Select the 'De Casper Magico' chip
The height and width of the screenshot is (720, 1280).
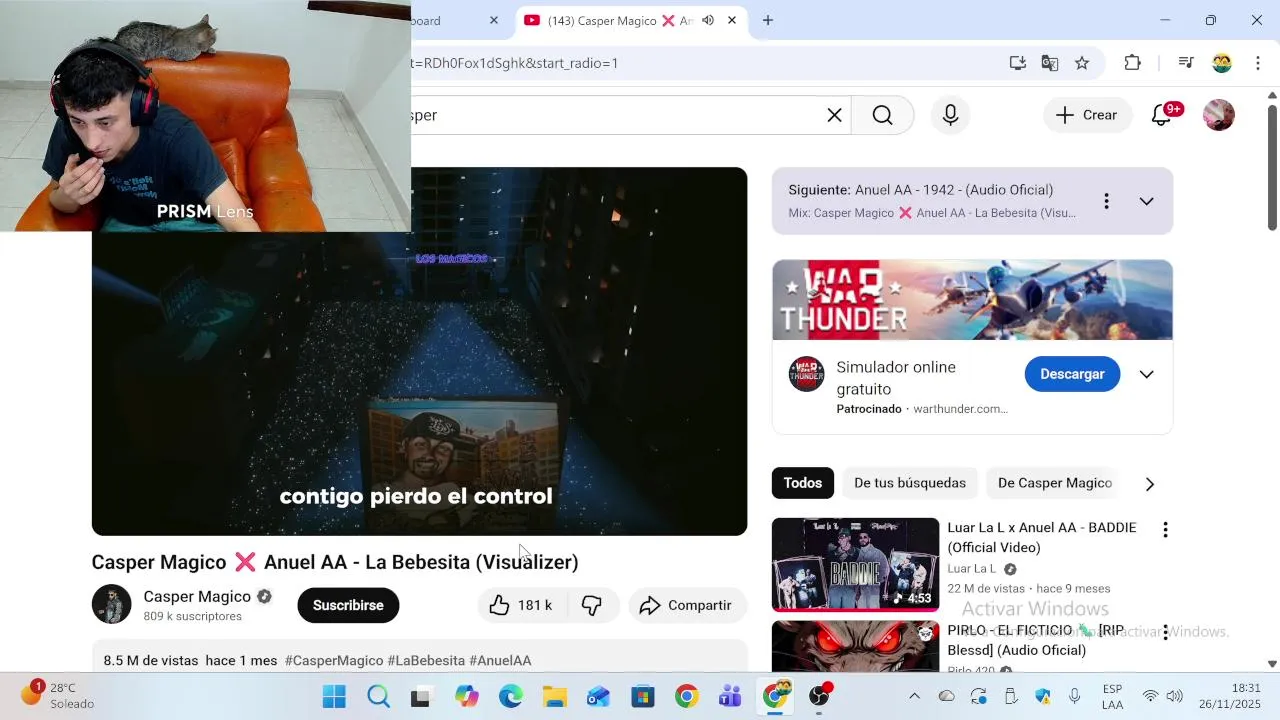click(1055, 483)
